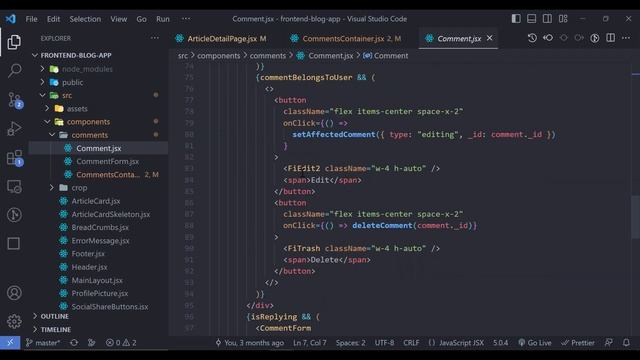Open editor More Actions ellipsis
The height and width of the screenshot is (360, 640).
(626, 38)
